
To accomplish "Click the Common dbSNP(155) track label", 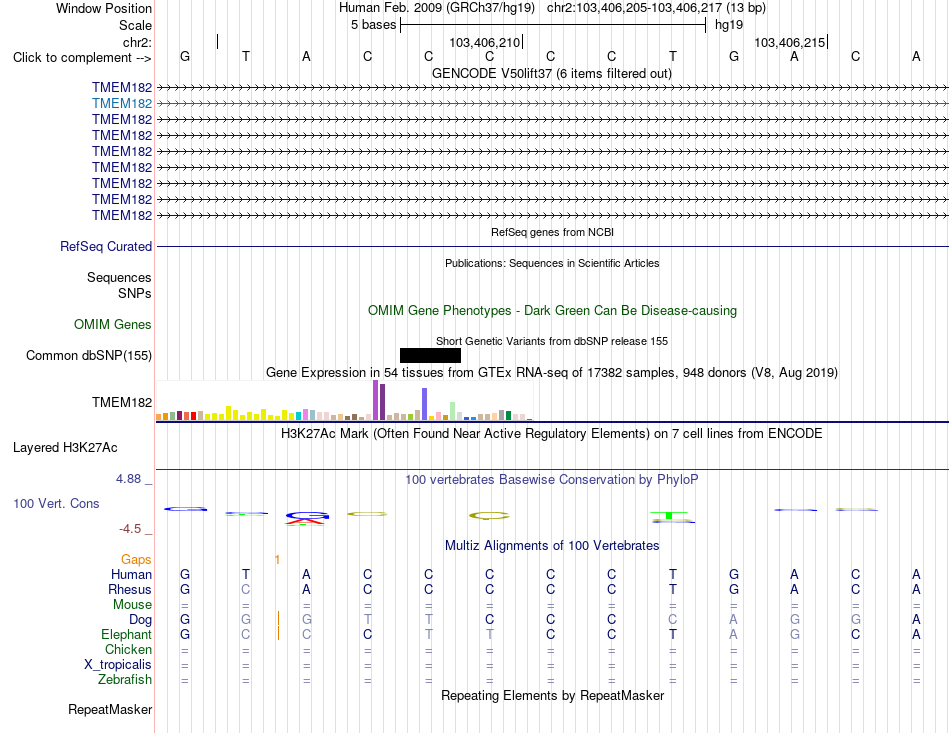I will [x=89, y=356].
